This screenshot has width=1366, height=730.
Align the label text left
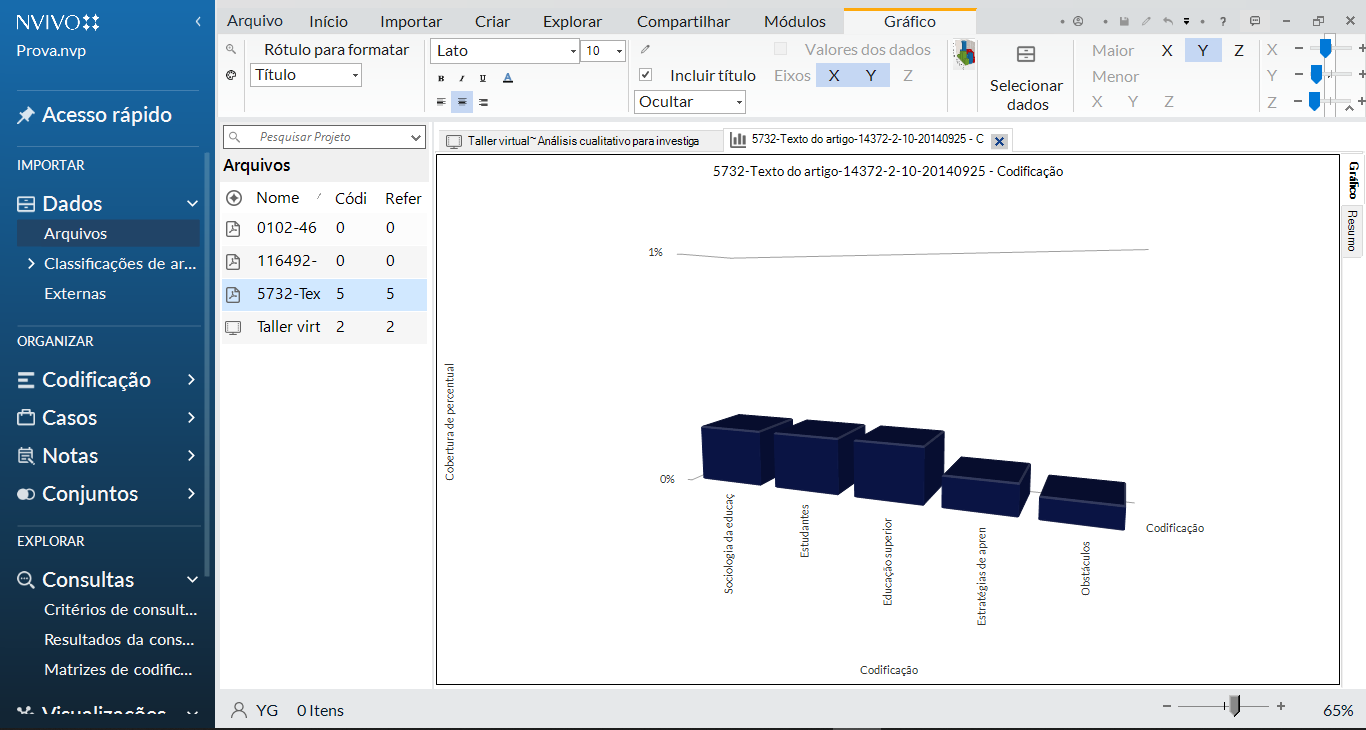[441, 102]
